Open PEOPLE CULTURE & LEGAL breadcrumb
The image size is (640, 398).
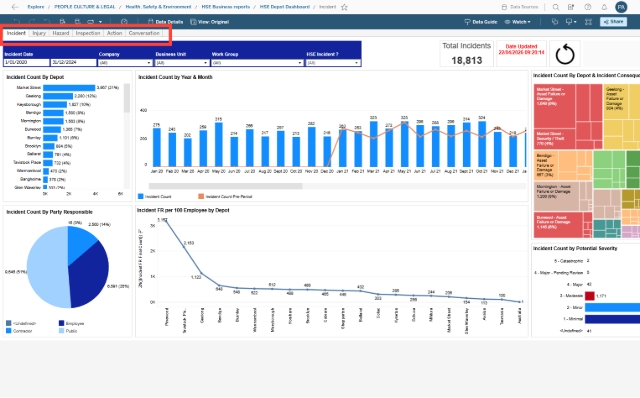84,7
